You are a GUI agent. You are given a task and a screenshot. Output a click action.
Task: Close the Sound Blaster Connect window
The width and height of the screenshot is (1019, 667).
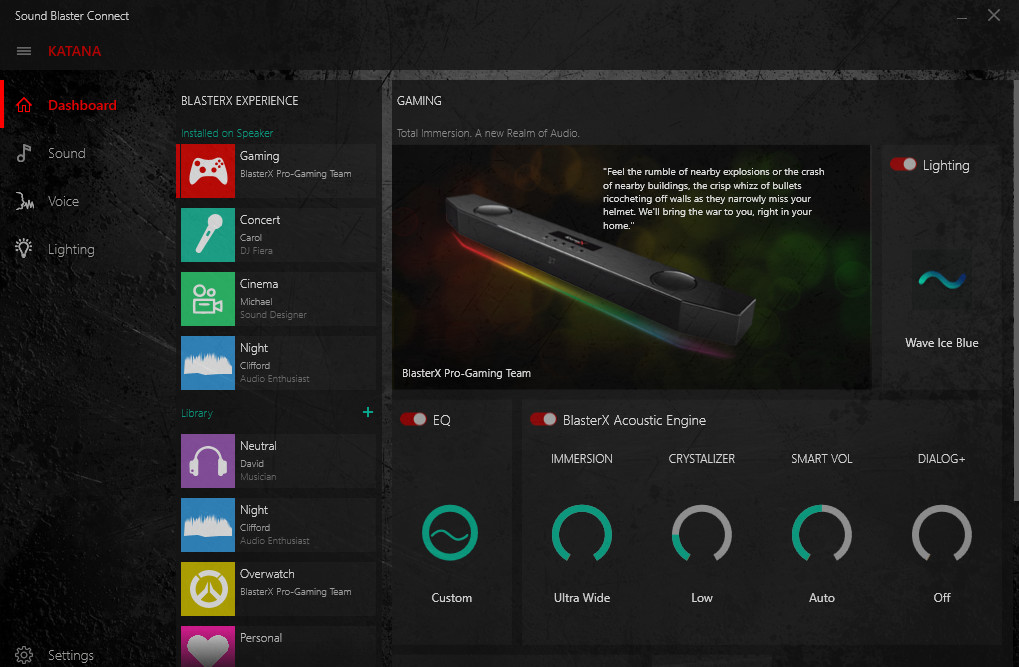click(x=994, y=15)
